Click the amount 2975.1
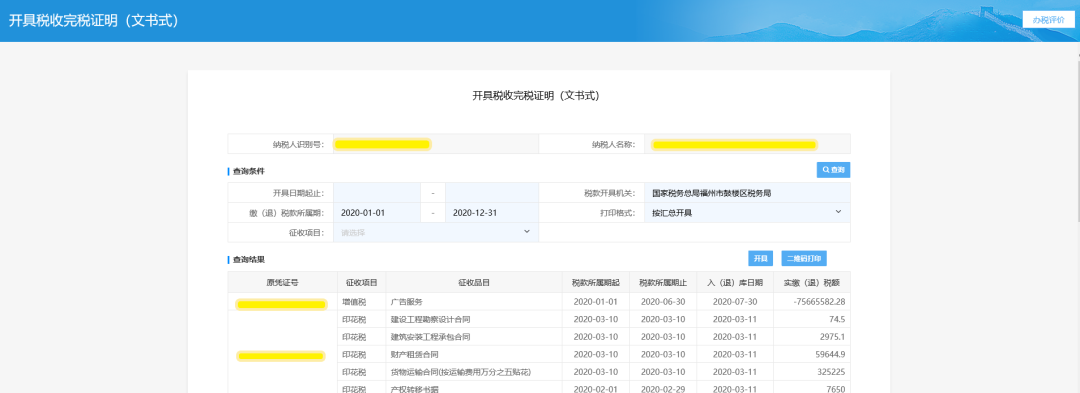 tap(833, 337)
